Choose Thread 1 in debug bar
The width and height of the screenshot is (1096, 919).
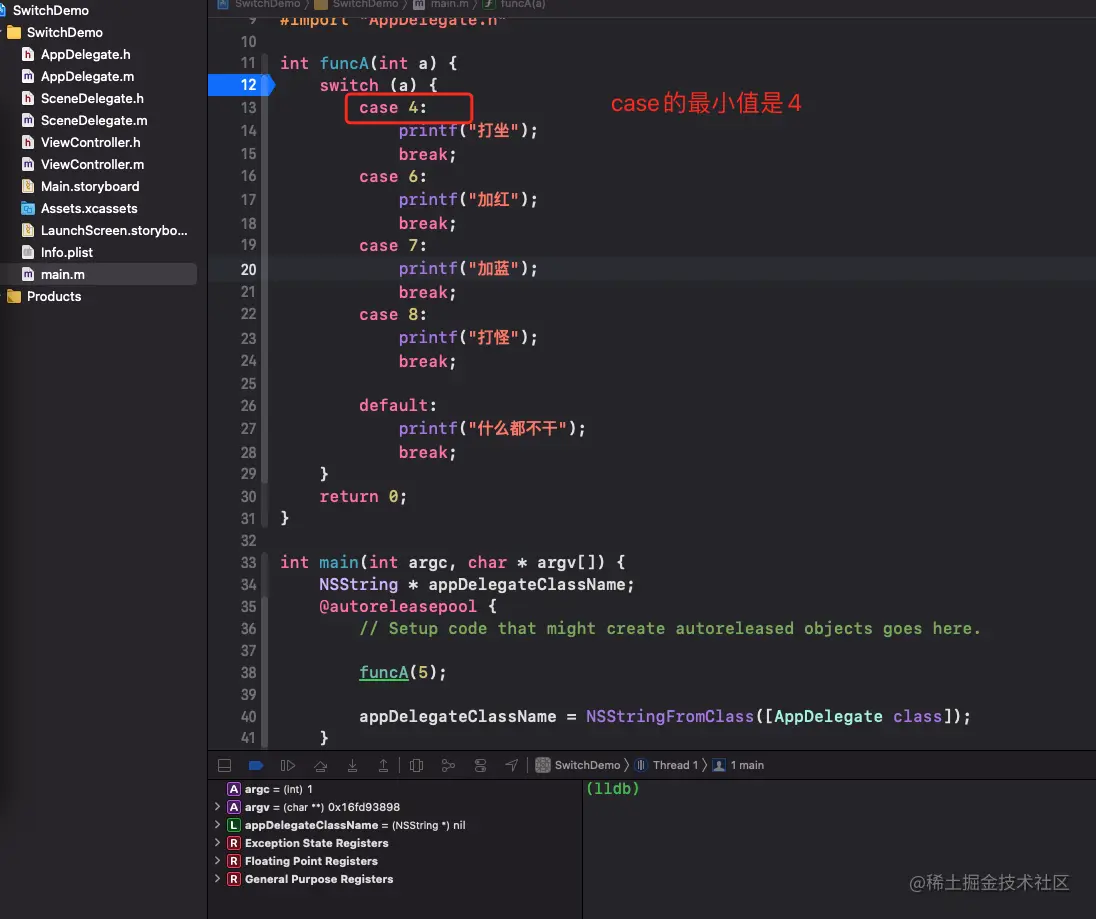(668, 765)
